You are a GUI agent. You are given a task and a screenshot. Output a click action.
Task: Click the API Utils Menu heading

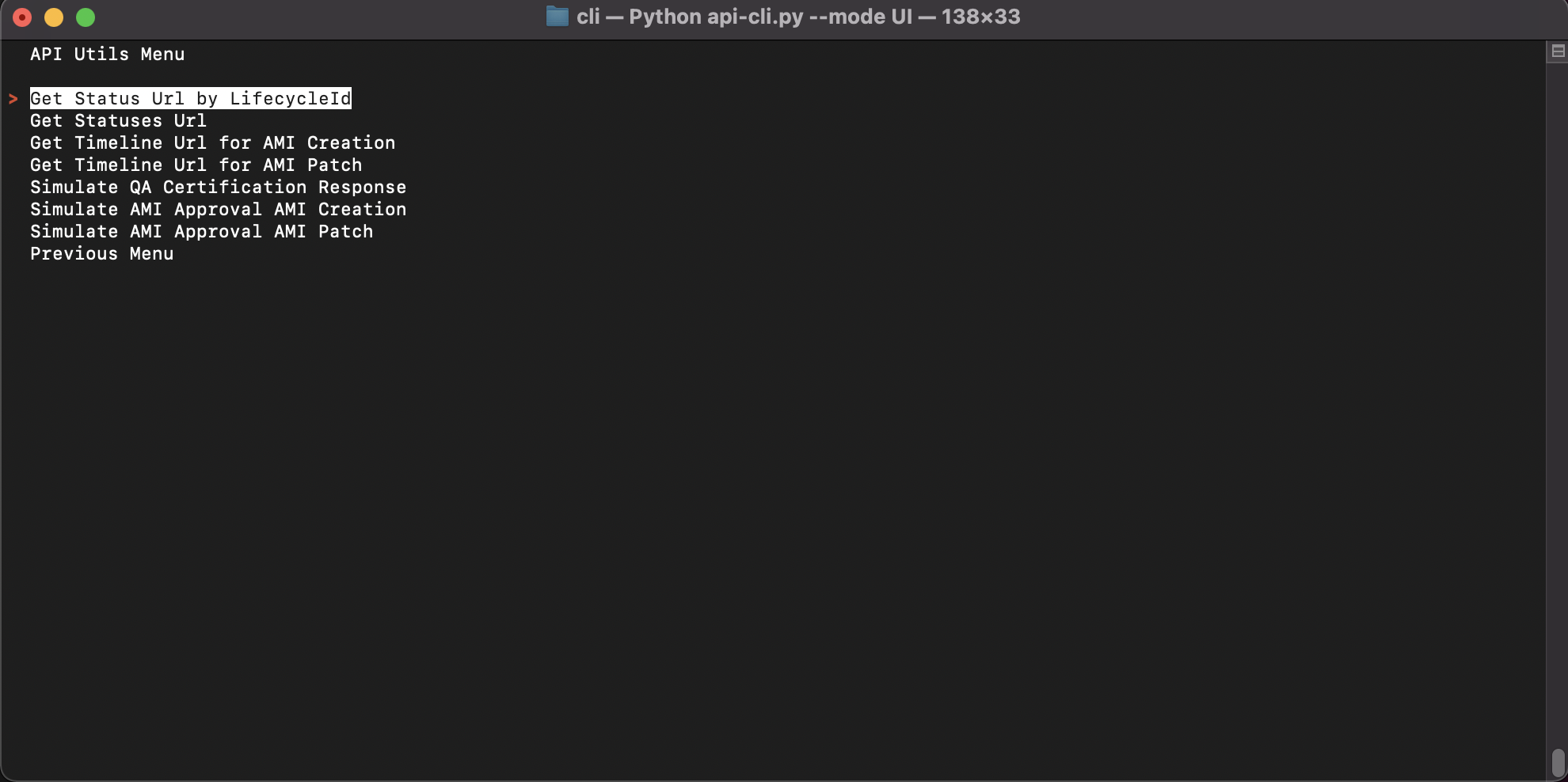107,54
